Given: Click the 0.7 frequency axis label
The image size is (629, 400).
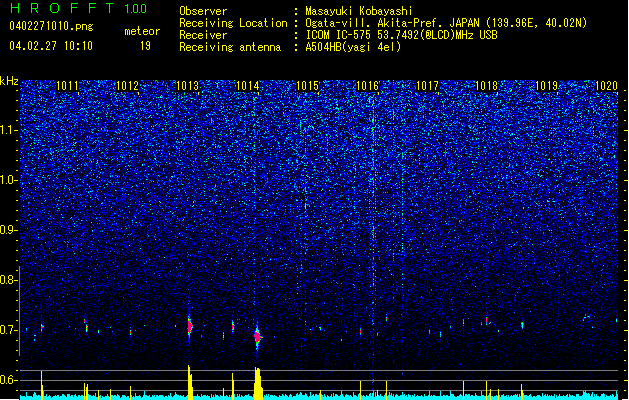Looking at the screenshot, I should pos(8,330).
